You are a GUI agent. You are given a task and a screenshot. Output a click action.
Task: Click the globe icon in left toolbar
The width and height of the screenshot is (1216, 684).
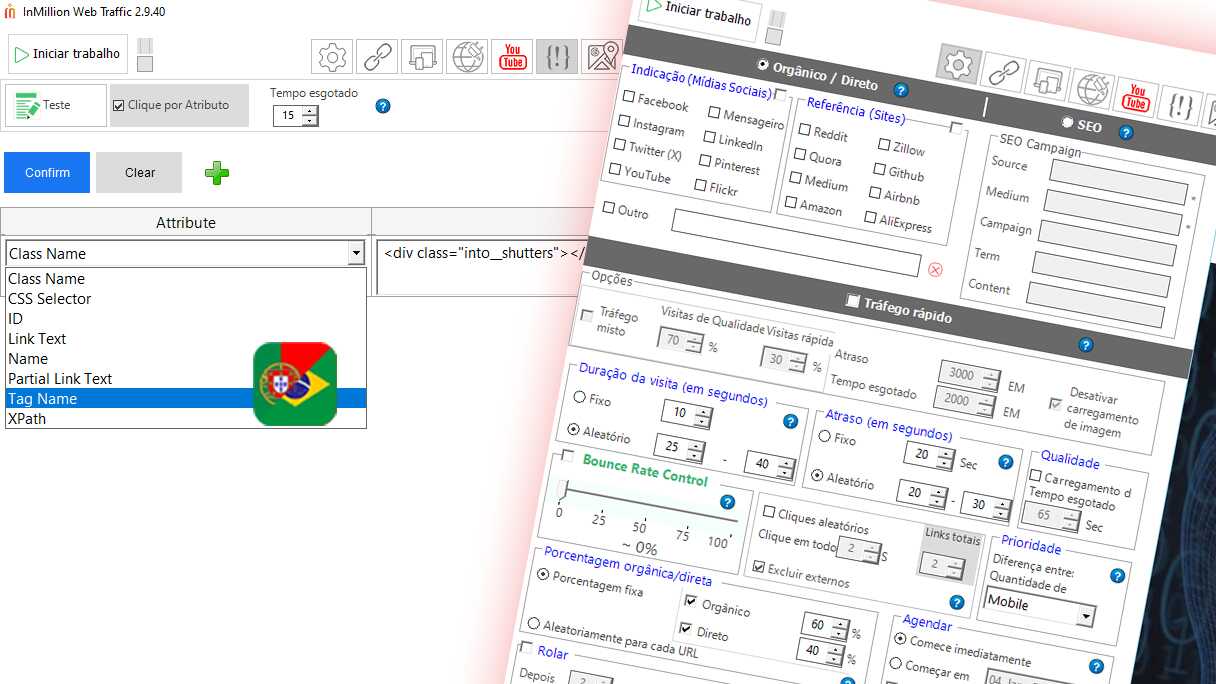pos(467,58)
